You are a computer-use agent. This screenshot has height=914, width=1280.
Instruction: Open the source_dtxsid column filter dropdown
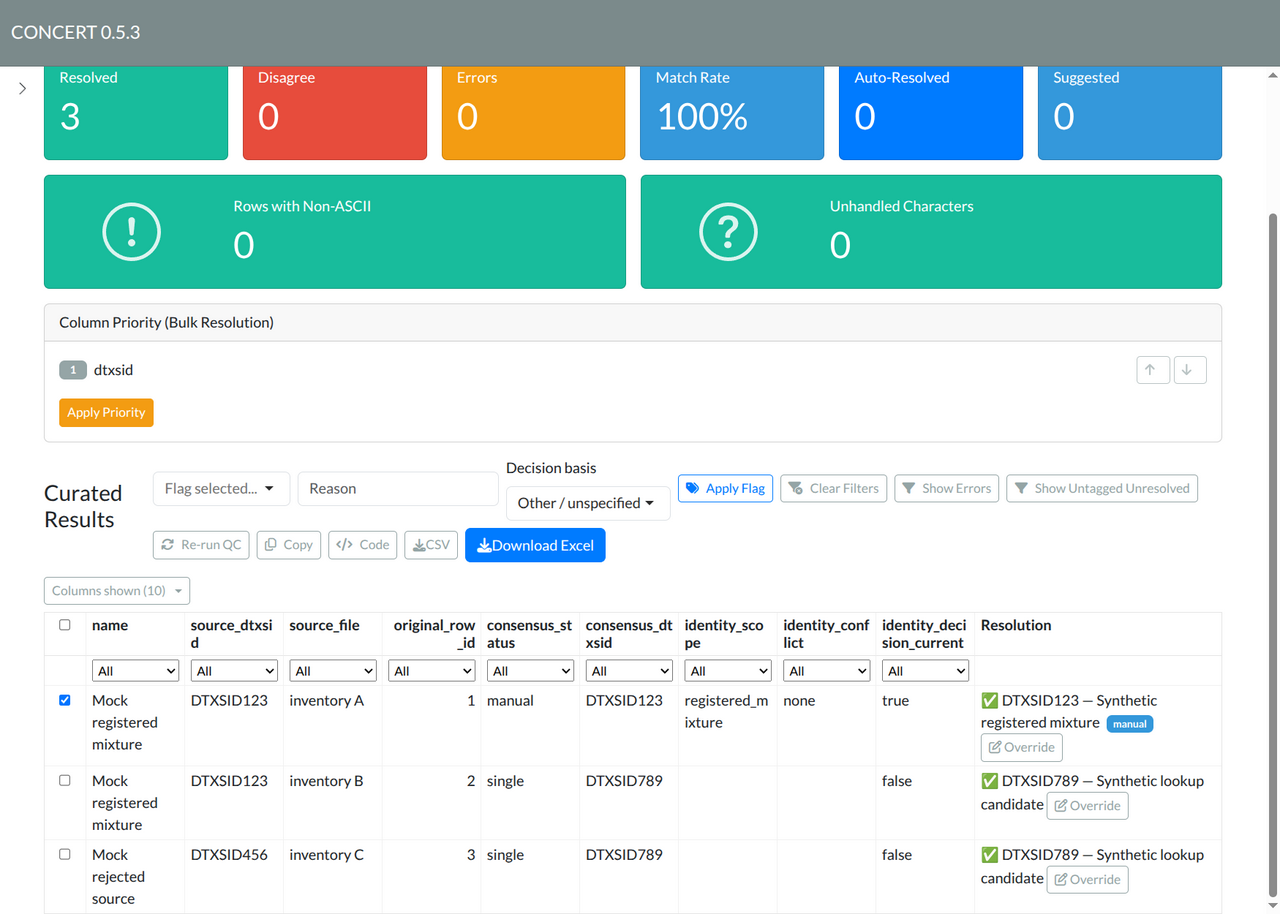point(234,671)
